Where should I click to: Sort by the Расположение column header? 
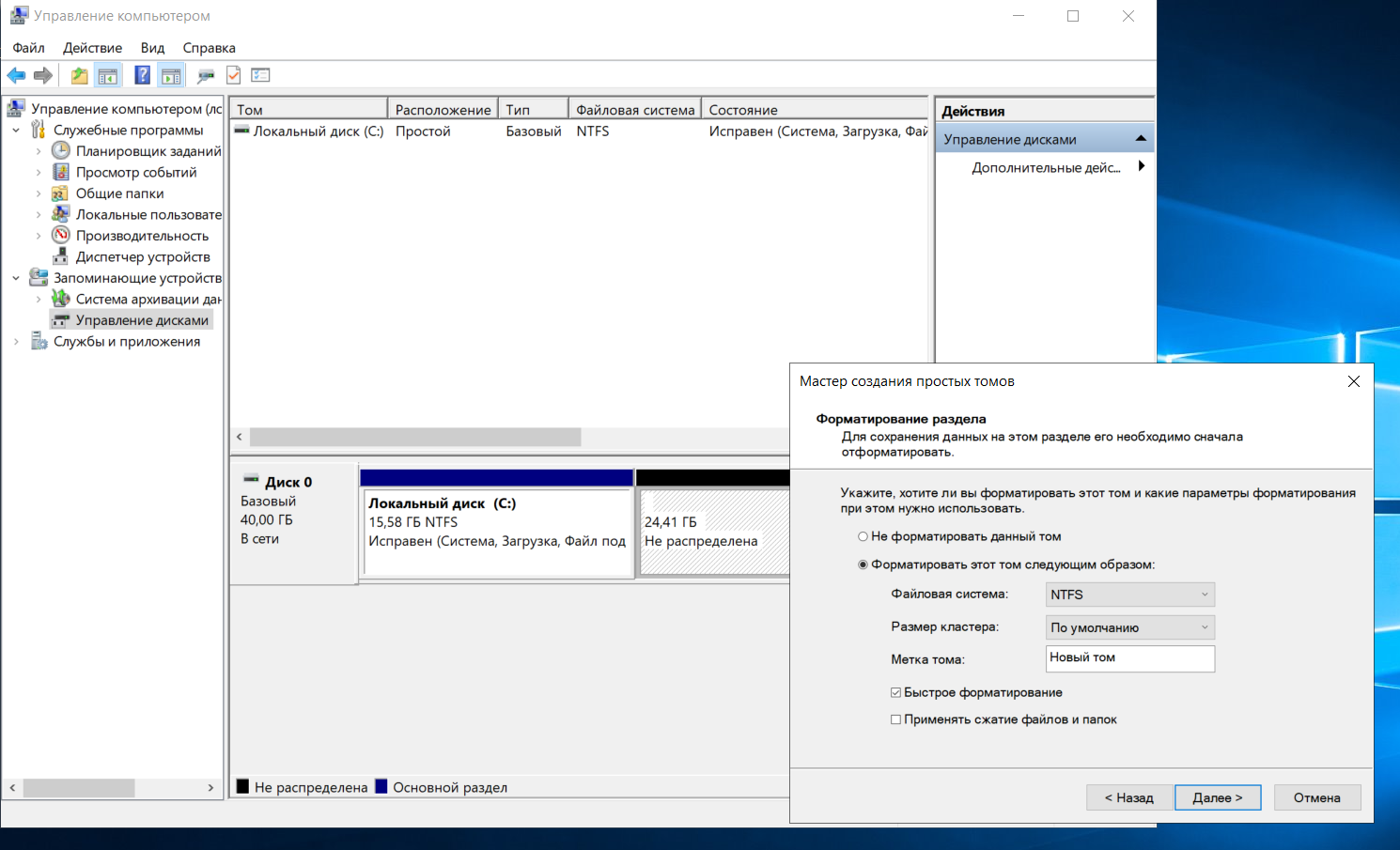click(443, 110)
